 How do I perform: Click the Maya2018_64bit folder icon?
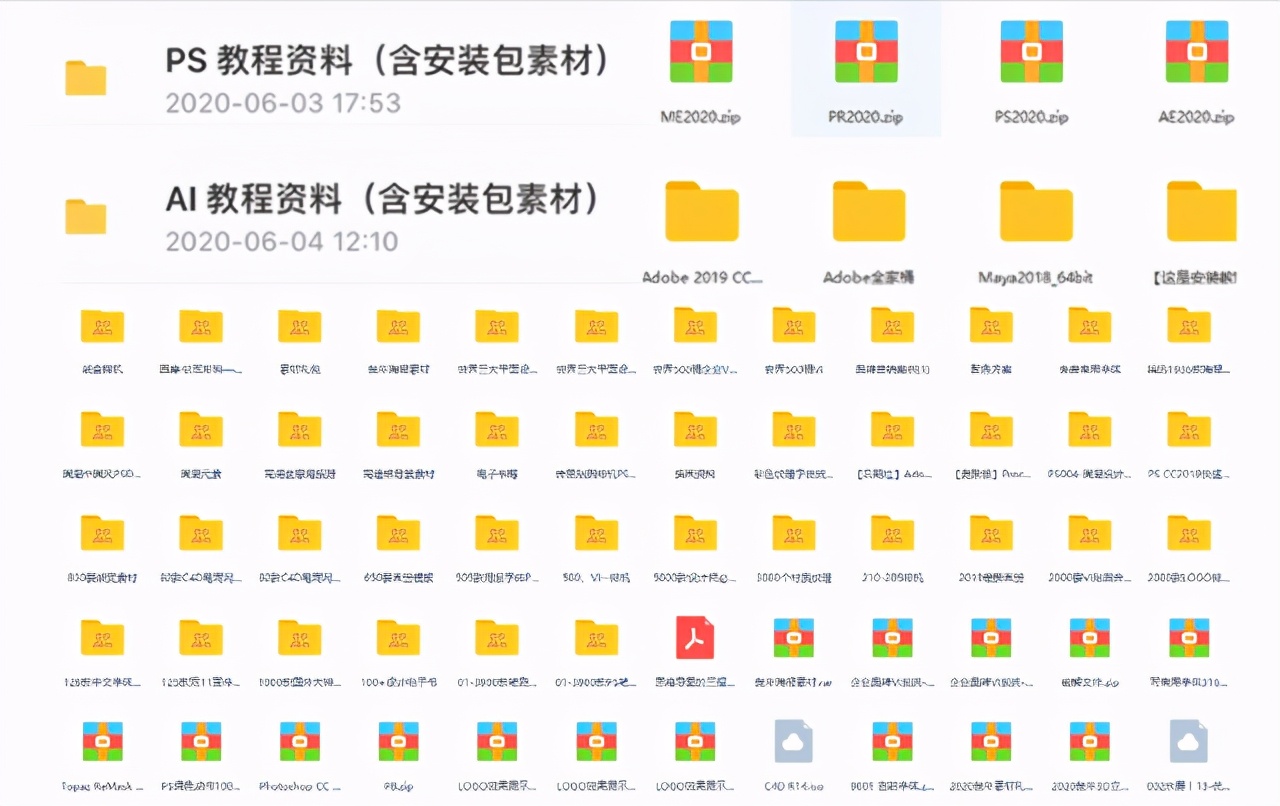1035,210
